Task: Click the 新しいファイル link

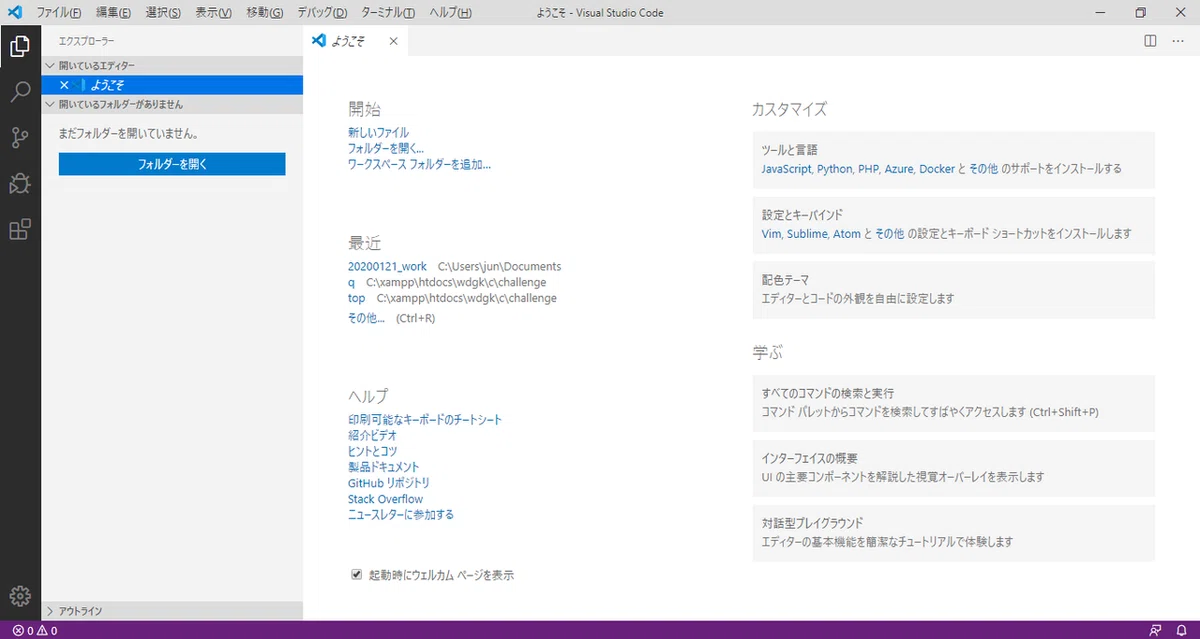Action: coord(378,132)
